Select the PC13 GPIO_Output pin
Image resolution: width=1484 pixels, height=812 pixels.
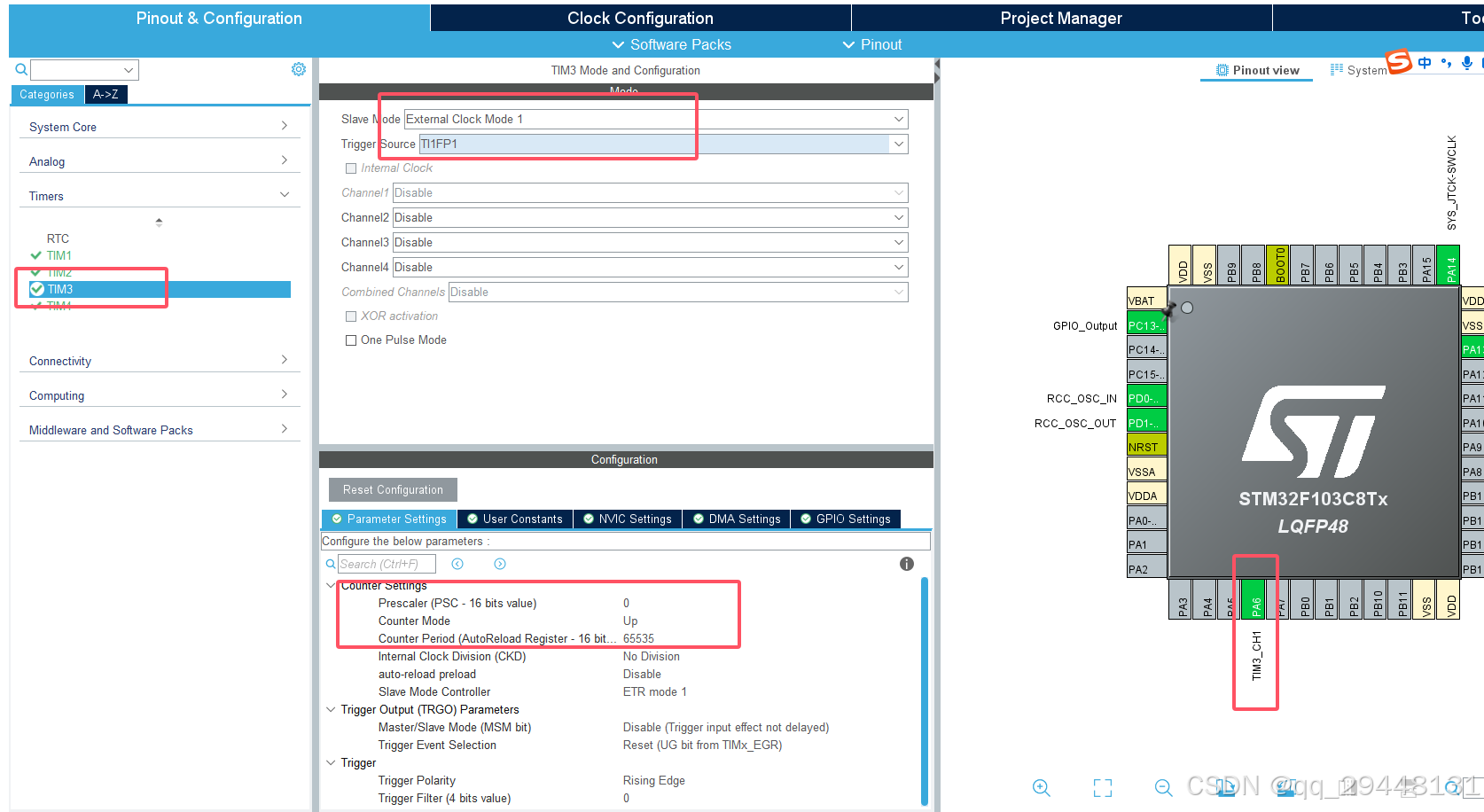1146,325
